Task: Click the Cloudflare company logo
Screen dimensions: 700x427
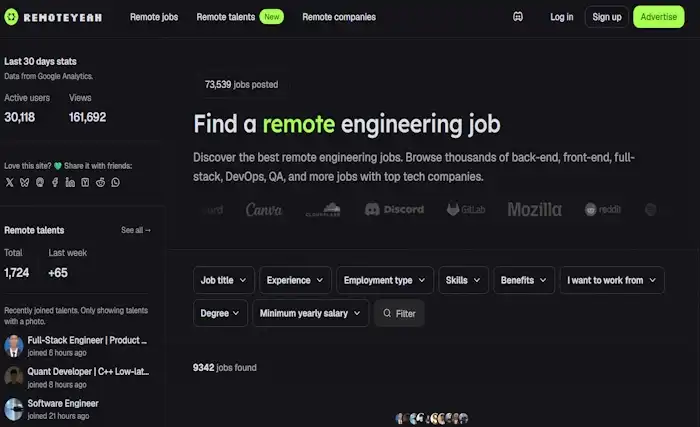Action: (323, 209)
